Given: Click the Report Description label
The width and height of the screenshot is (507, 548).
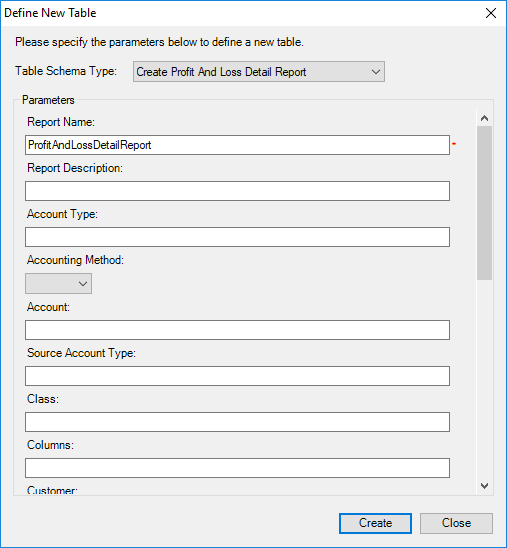Looking at the screenshot, I should pos(75,168).
